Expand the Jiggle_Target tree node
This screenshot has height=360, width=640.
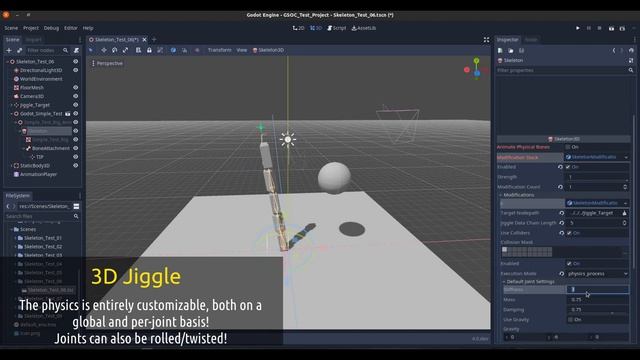point(11,105)
